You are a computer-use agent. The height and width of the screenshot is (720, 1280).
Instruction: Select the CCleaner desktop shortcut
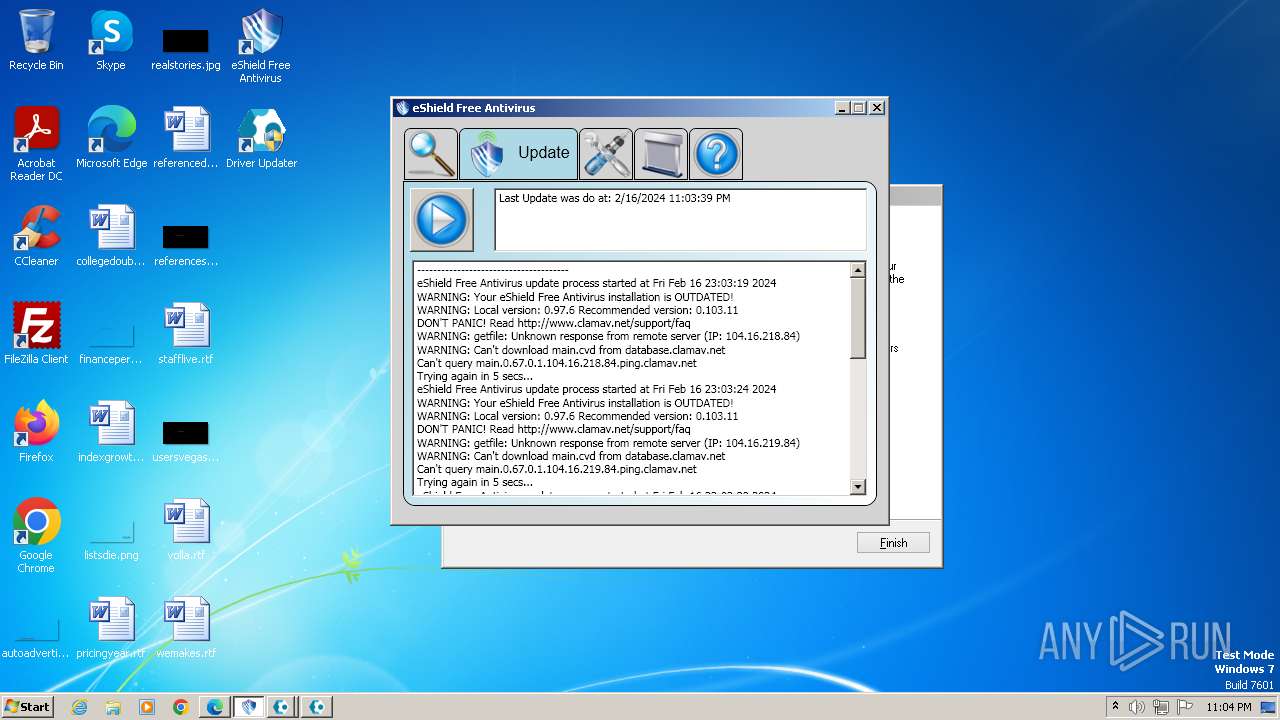[36, 236]
